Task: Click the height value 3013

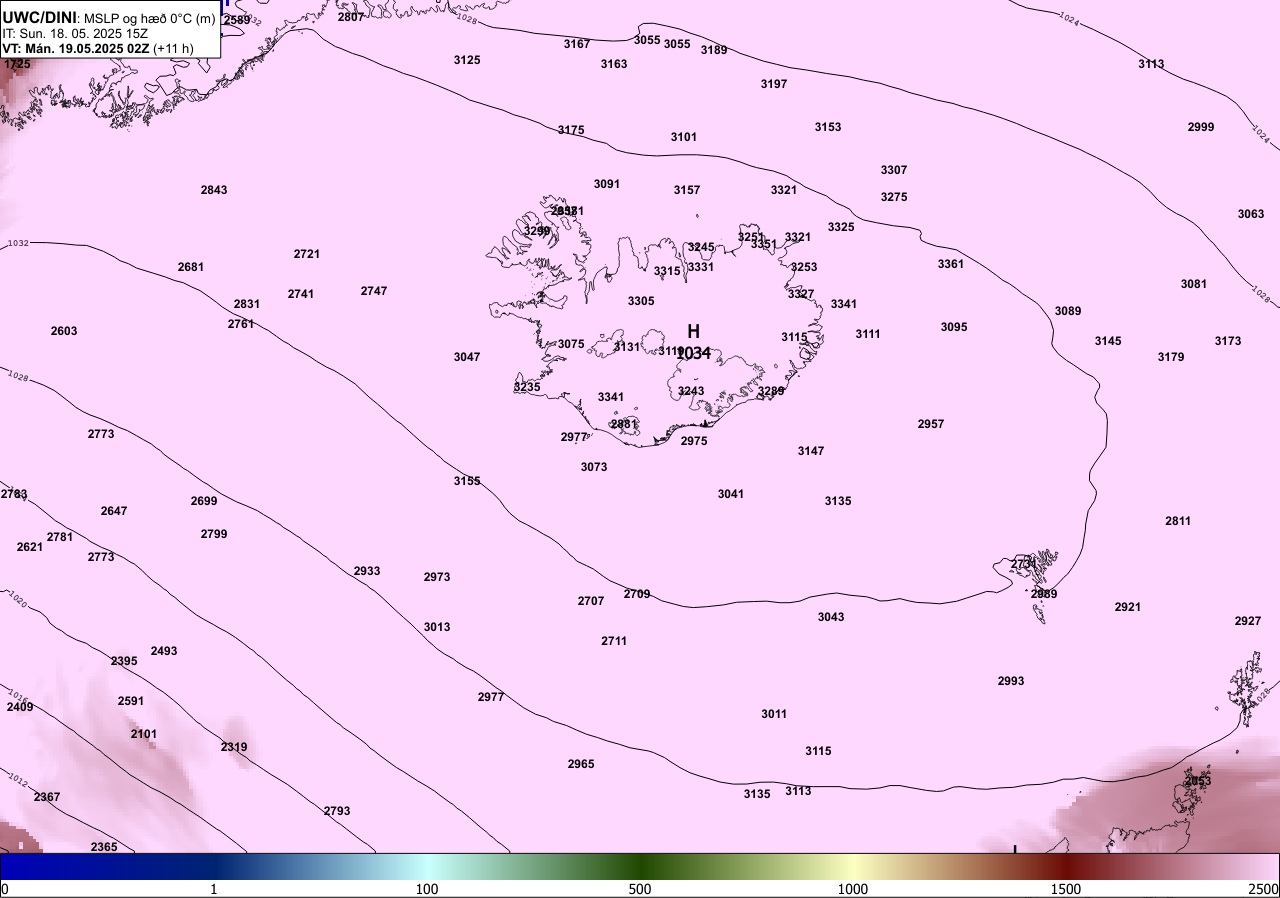Action: 437,627
